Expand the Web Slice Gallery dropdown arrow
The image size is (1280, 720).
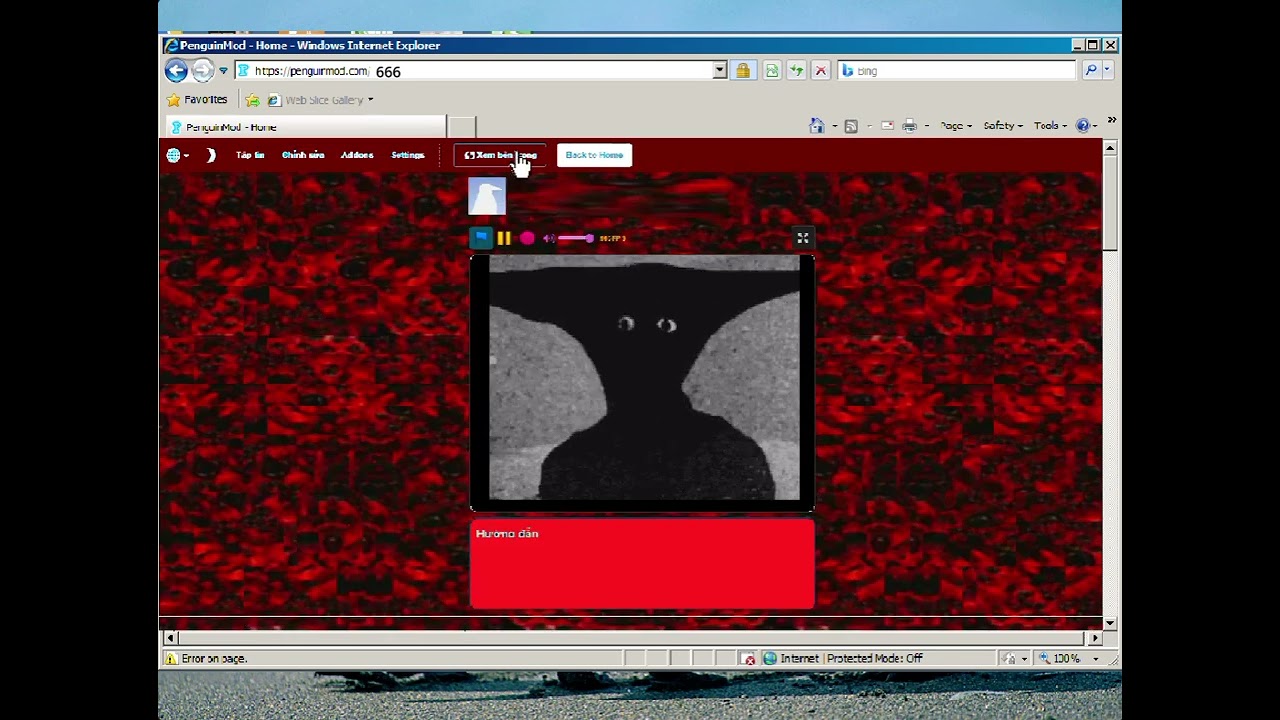point(370,100)
